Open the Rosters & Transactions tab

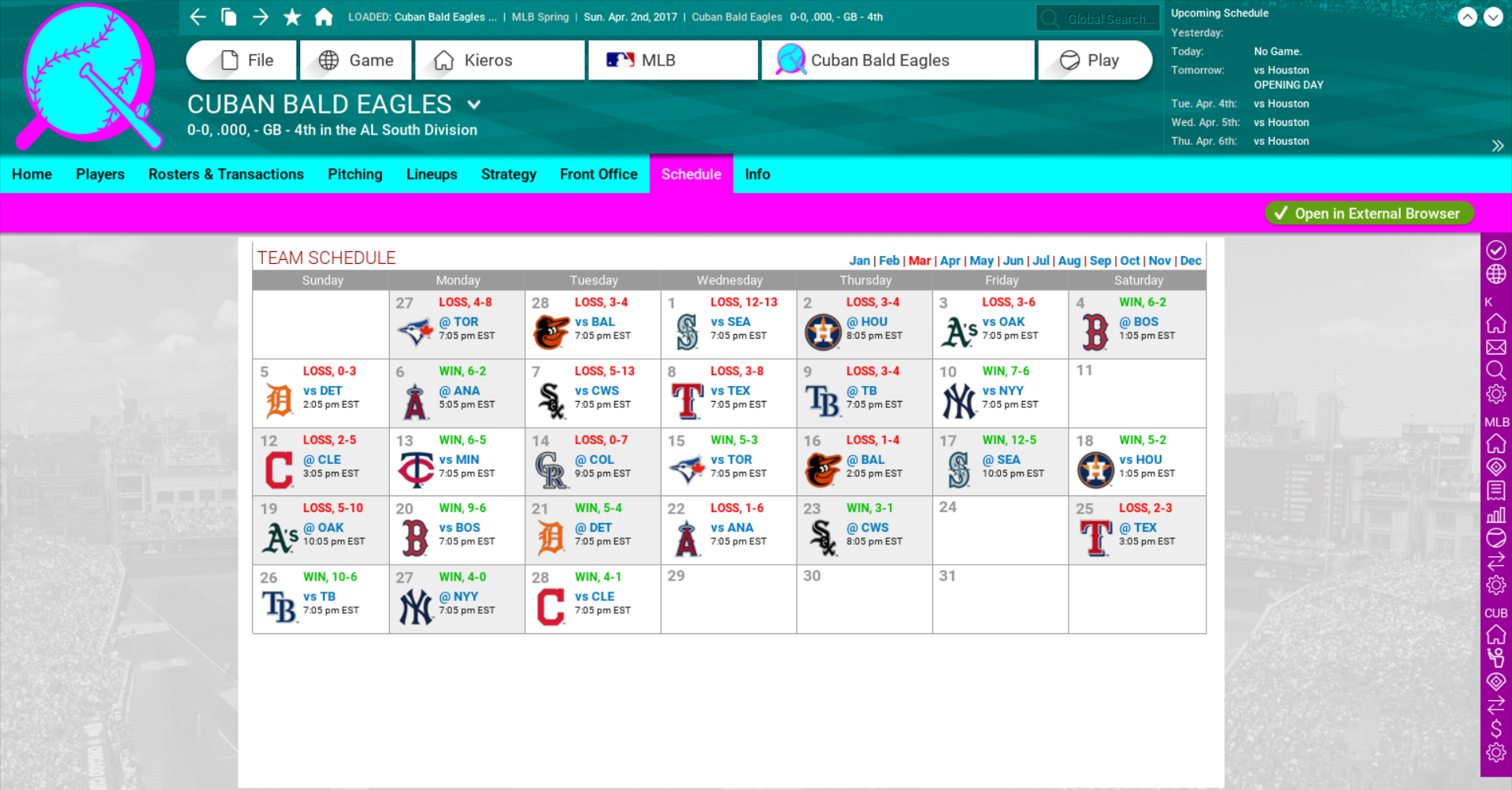(x=226, y=174)
